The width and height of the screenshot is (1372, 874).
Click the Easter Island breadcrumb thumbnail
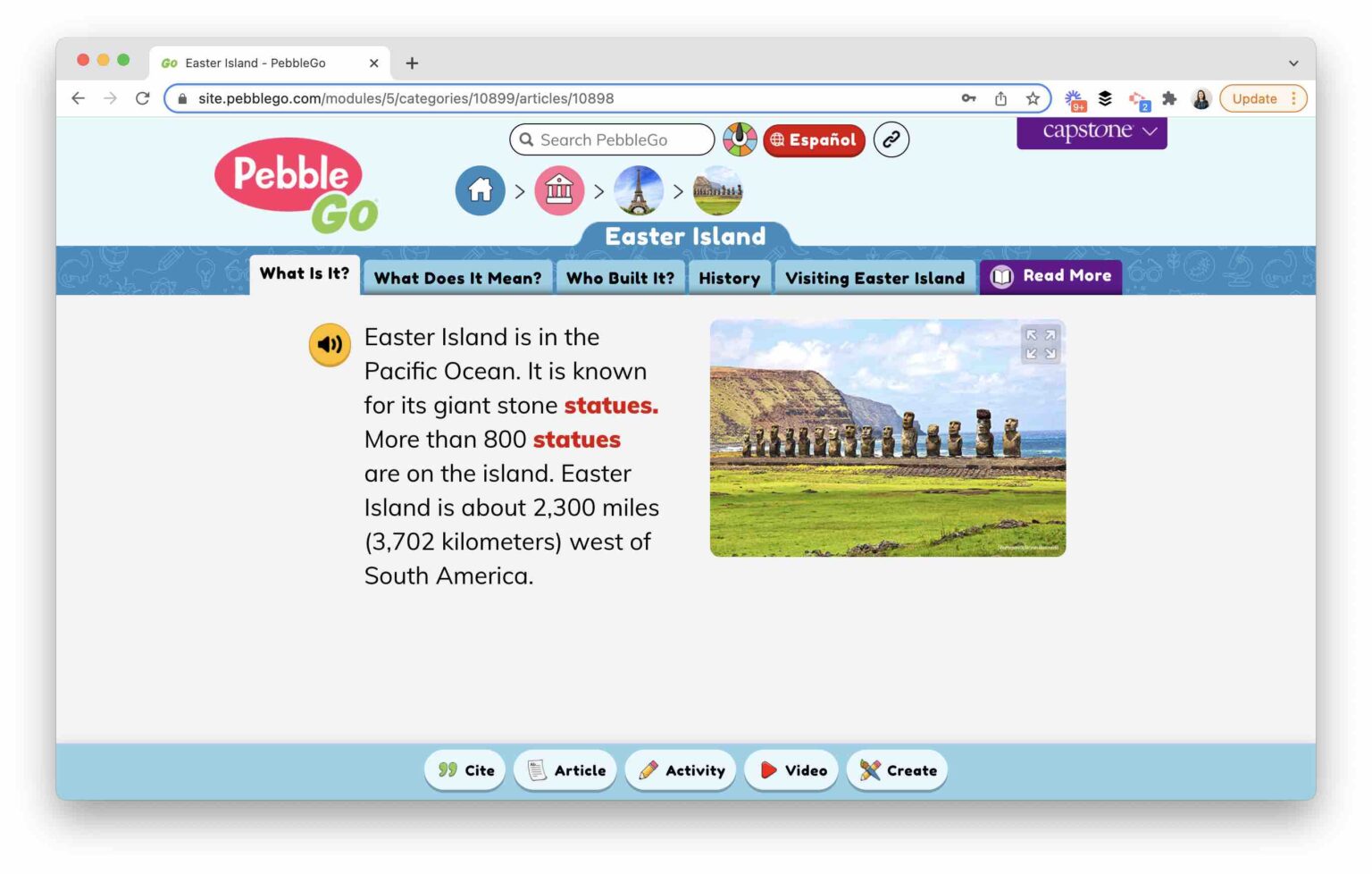tap(718, 190)
